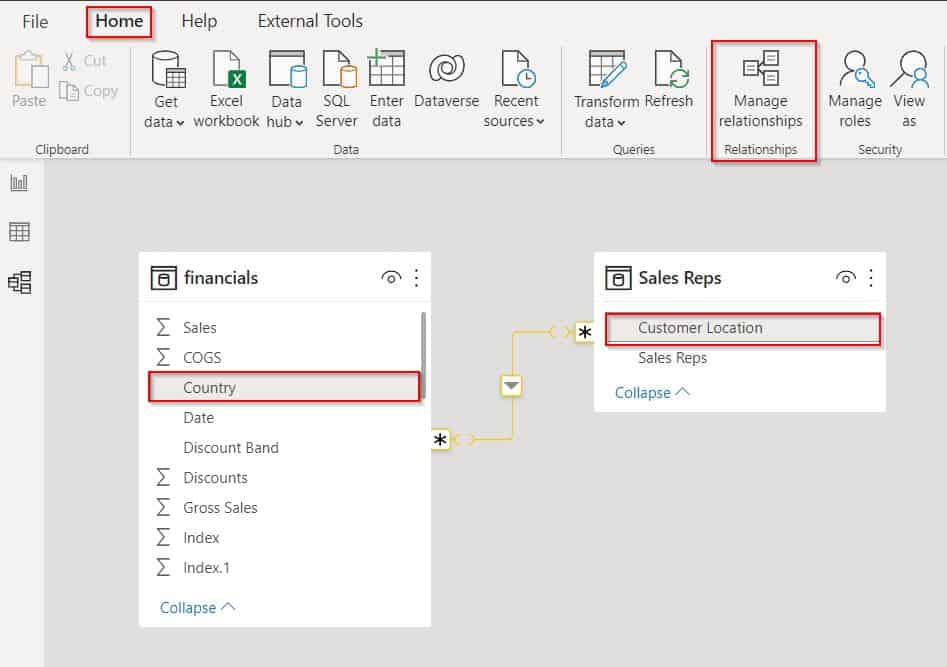Click the financials table icon in header
This screenshot has width=947, height=667.
[164, 278]
